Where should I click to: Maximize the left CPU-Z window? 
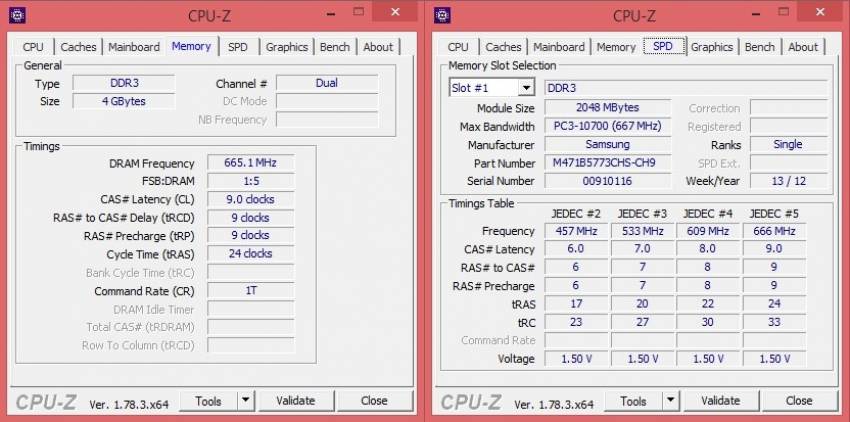click(x=358, y=11)
